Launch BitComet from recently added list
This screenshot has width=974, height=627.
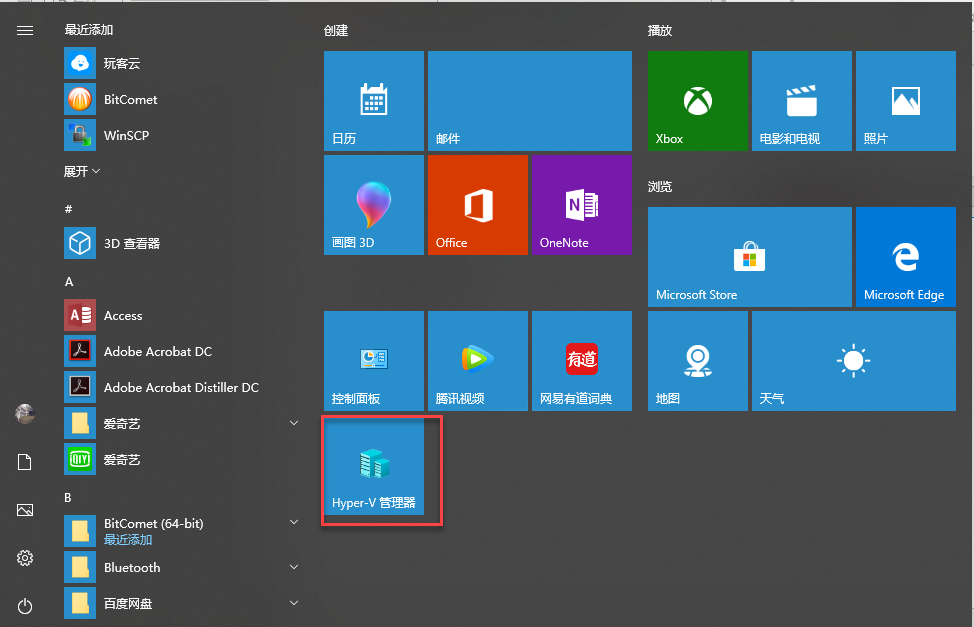(x=183, y=99)
